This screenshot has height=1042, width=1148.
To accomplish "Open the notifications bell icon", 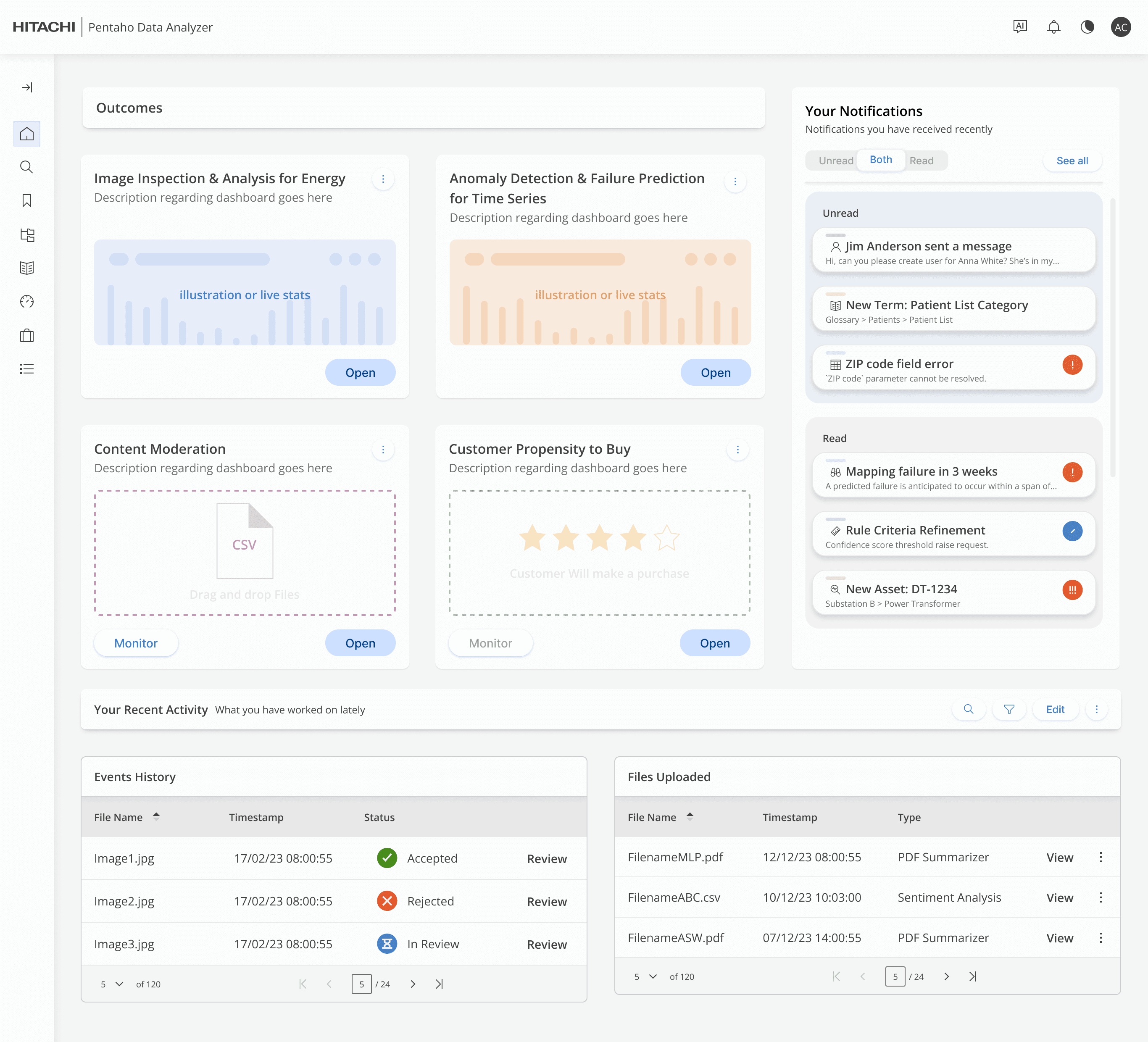I will [1053, 27].
